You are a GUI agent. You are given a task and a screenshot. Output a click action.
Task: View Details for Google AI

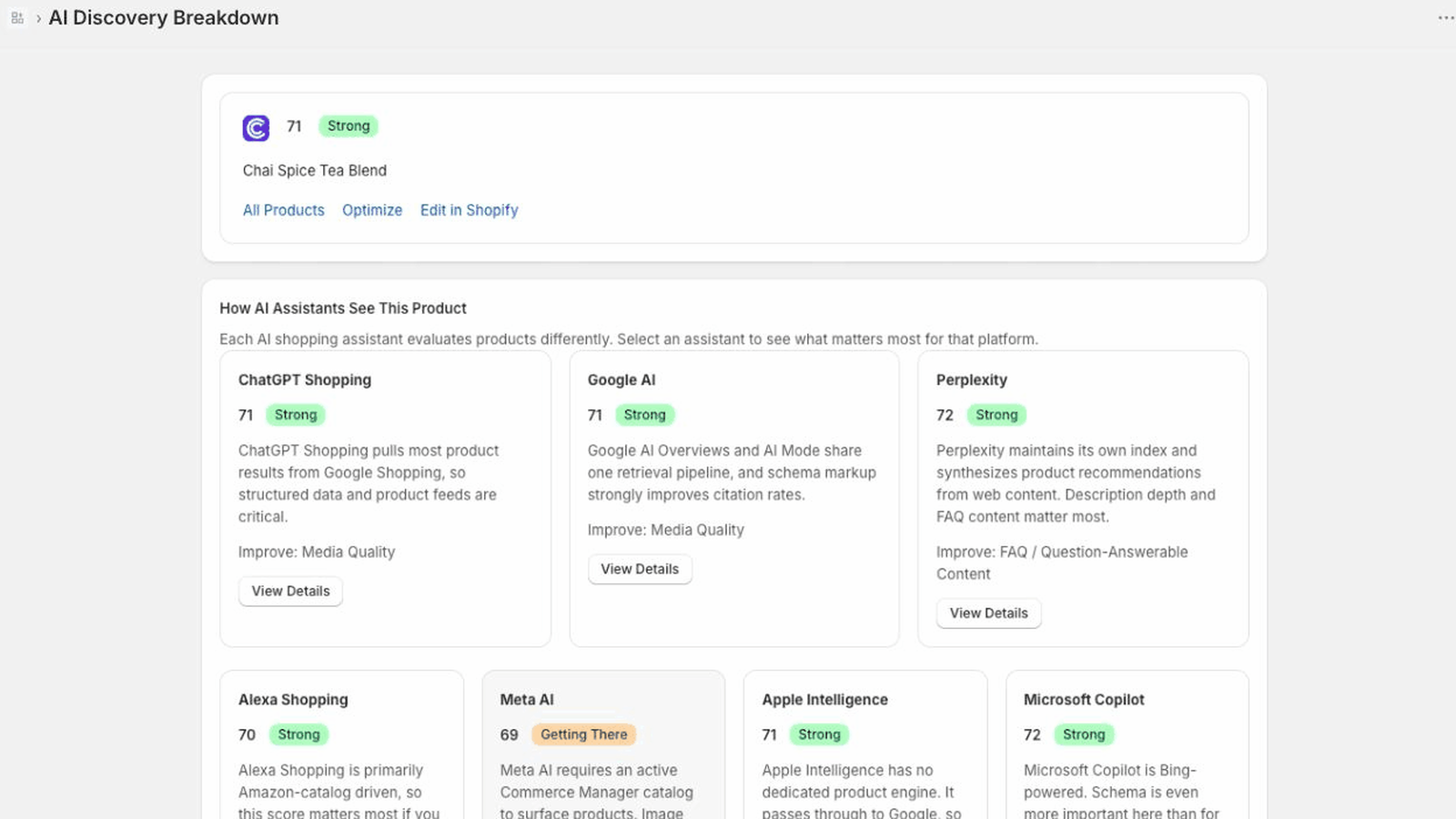tap(640, 570)
